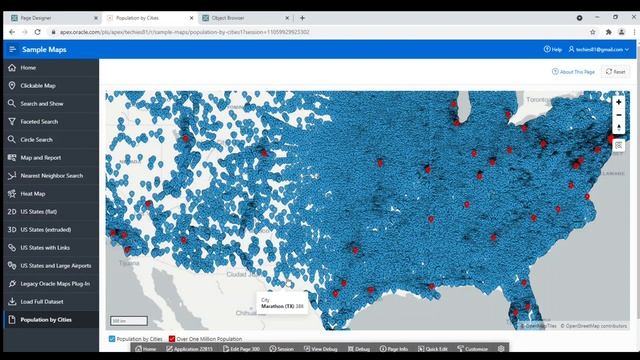
Task: Go forward in browser history
Action: pyautogui.click(x=24, y=32)
